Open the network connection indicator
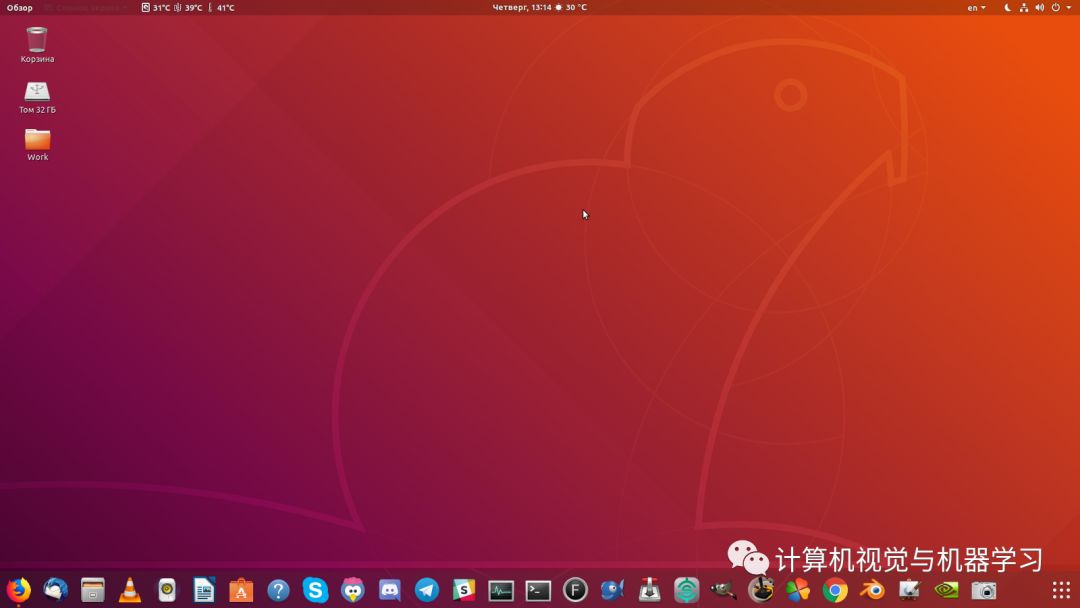 pyautogui.click(x=1024, y=8)
